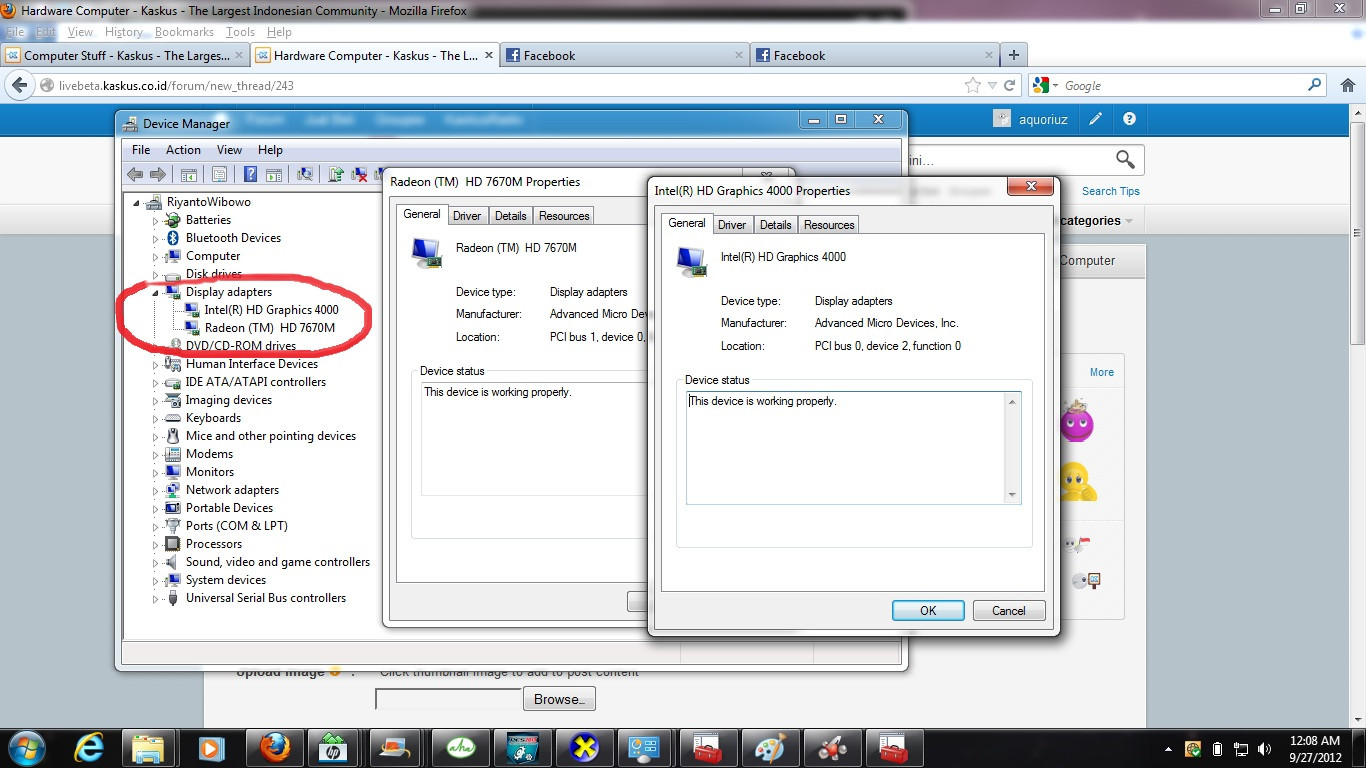Viewport: 1366px width, 768px height.
Task: Launch Windows Media Player from the taskbar
Action: click(x=210, y=747)
